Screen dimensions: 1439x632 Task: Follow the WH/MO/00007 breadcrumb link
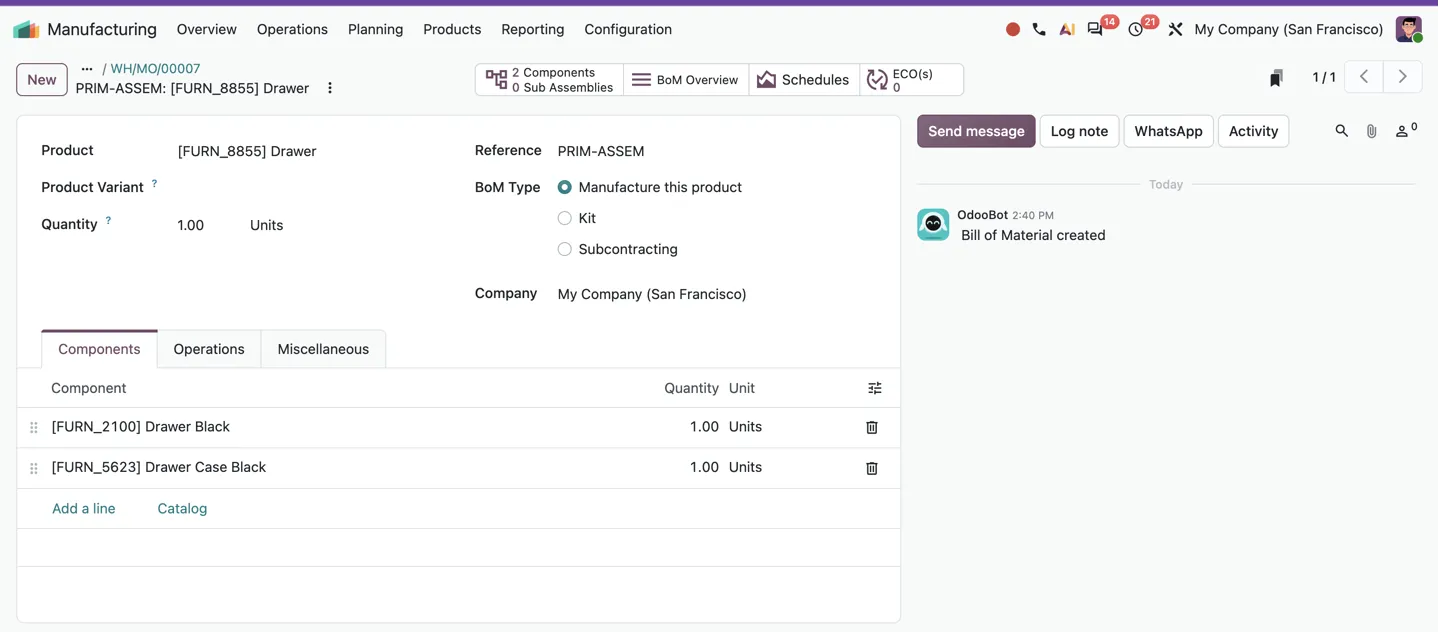click(x=155, y=69)
